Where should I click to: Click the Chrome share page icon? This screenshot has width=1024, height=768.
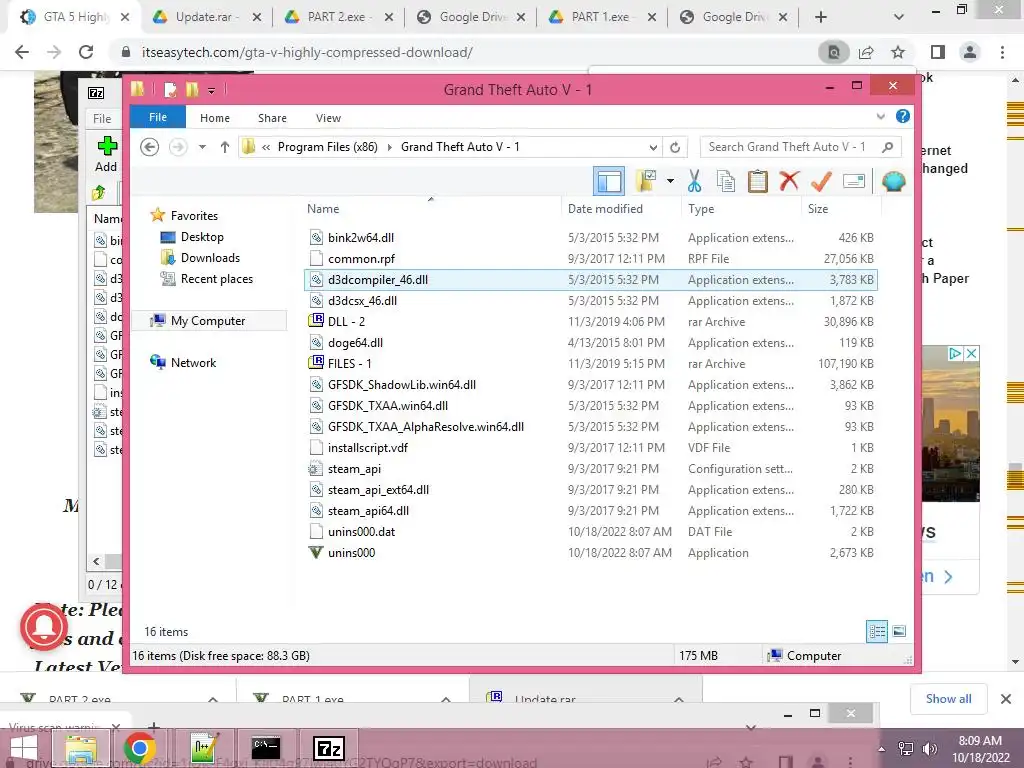coord(866,52)
